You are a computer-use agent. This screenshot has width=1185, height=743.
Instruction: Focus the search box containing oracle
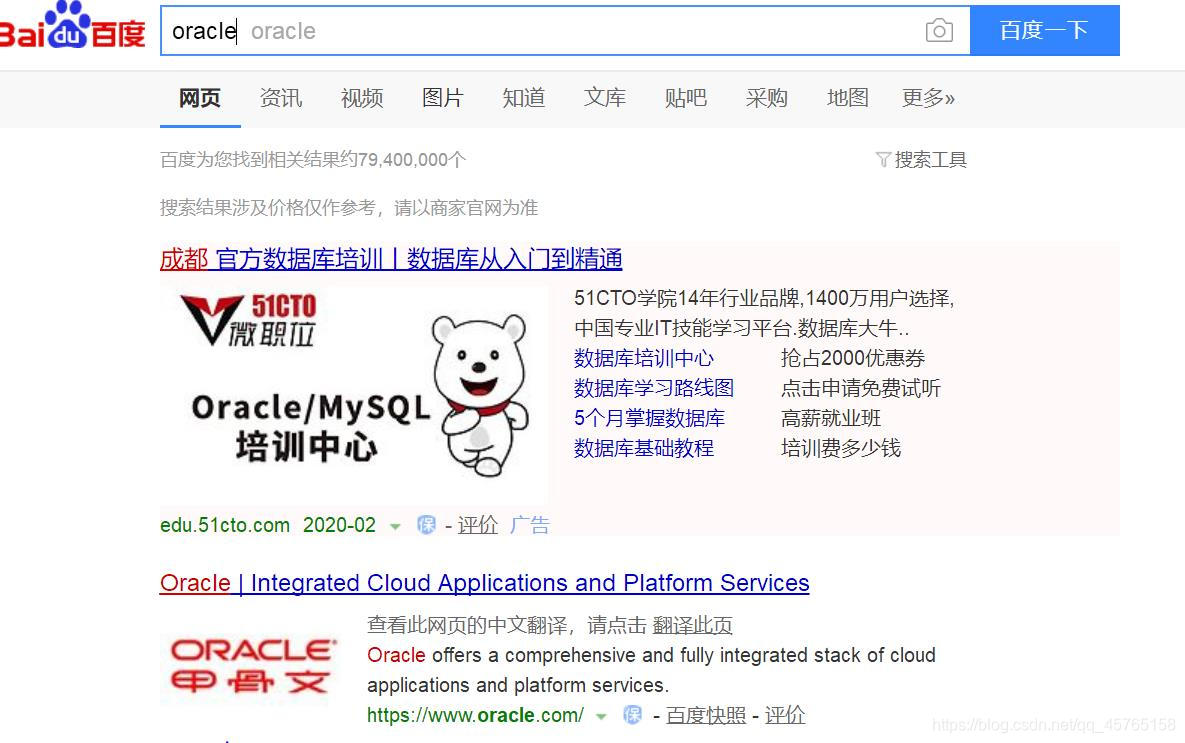[565, 31]
